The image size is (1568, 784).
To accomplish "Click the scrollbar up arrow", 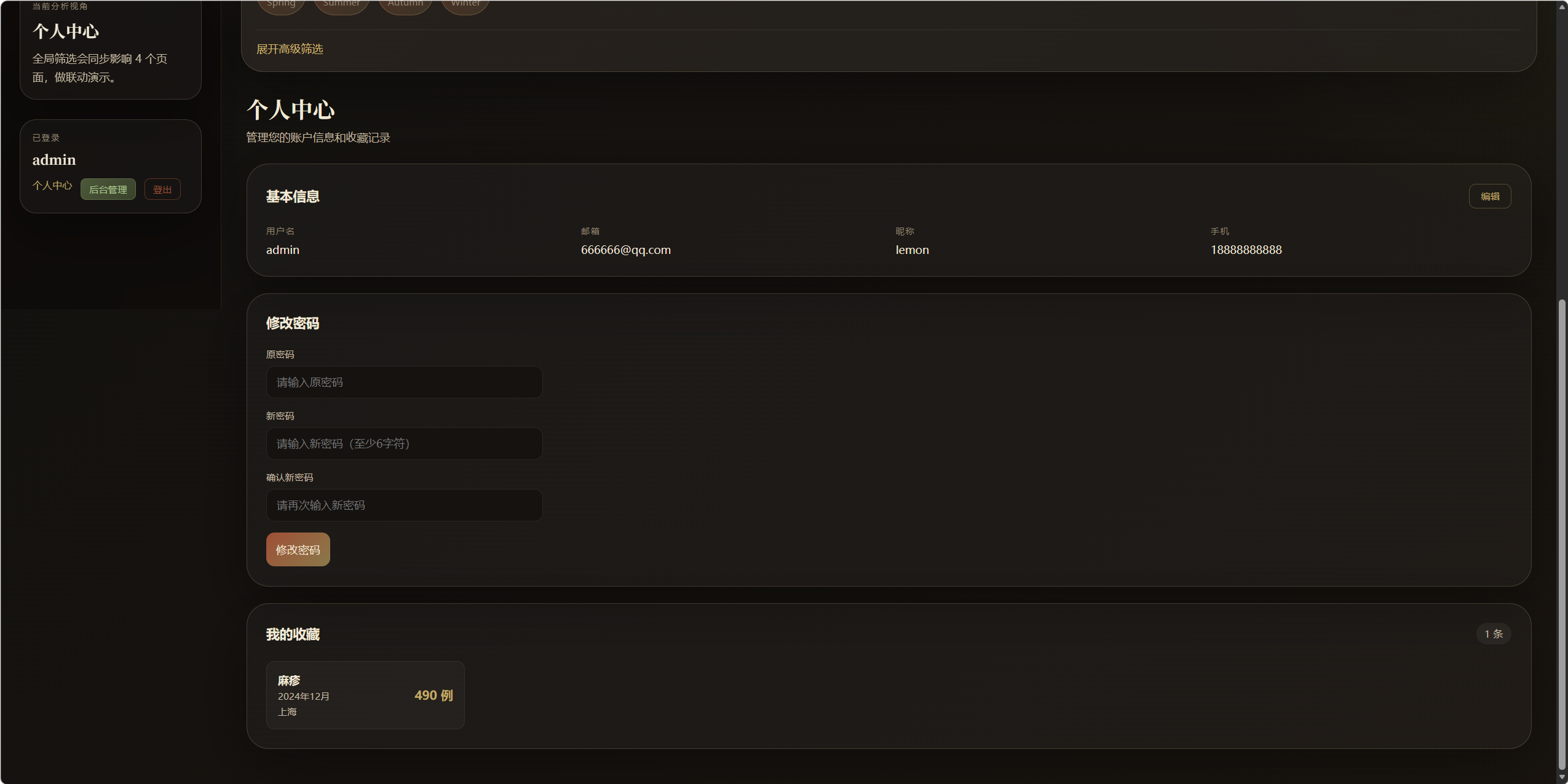I will pos(1562,7).
